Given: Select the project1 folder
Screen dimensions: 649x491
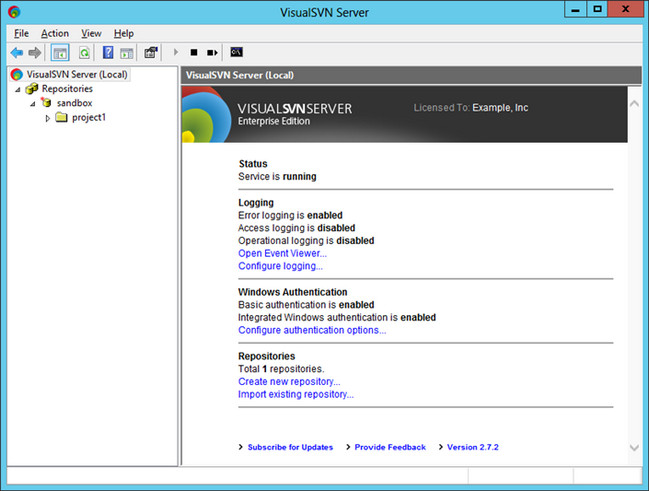Looking at the screenshot, I should tap(89, 118).
